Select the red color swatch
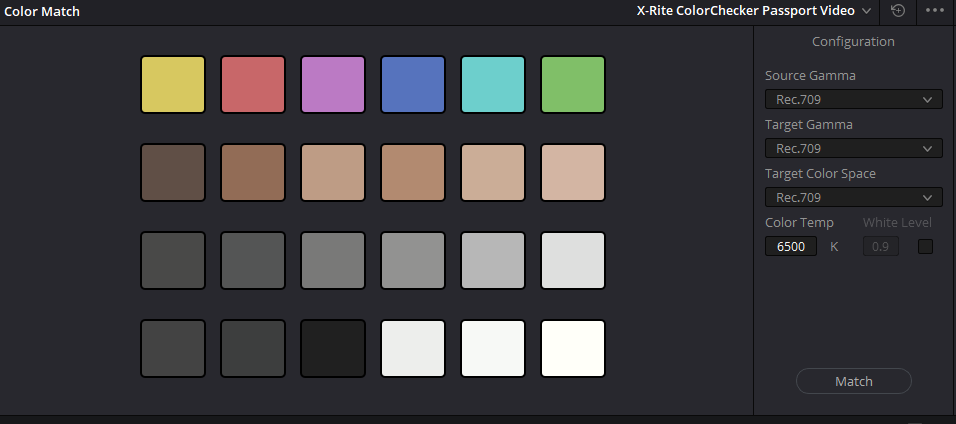 pos(253,85)
